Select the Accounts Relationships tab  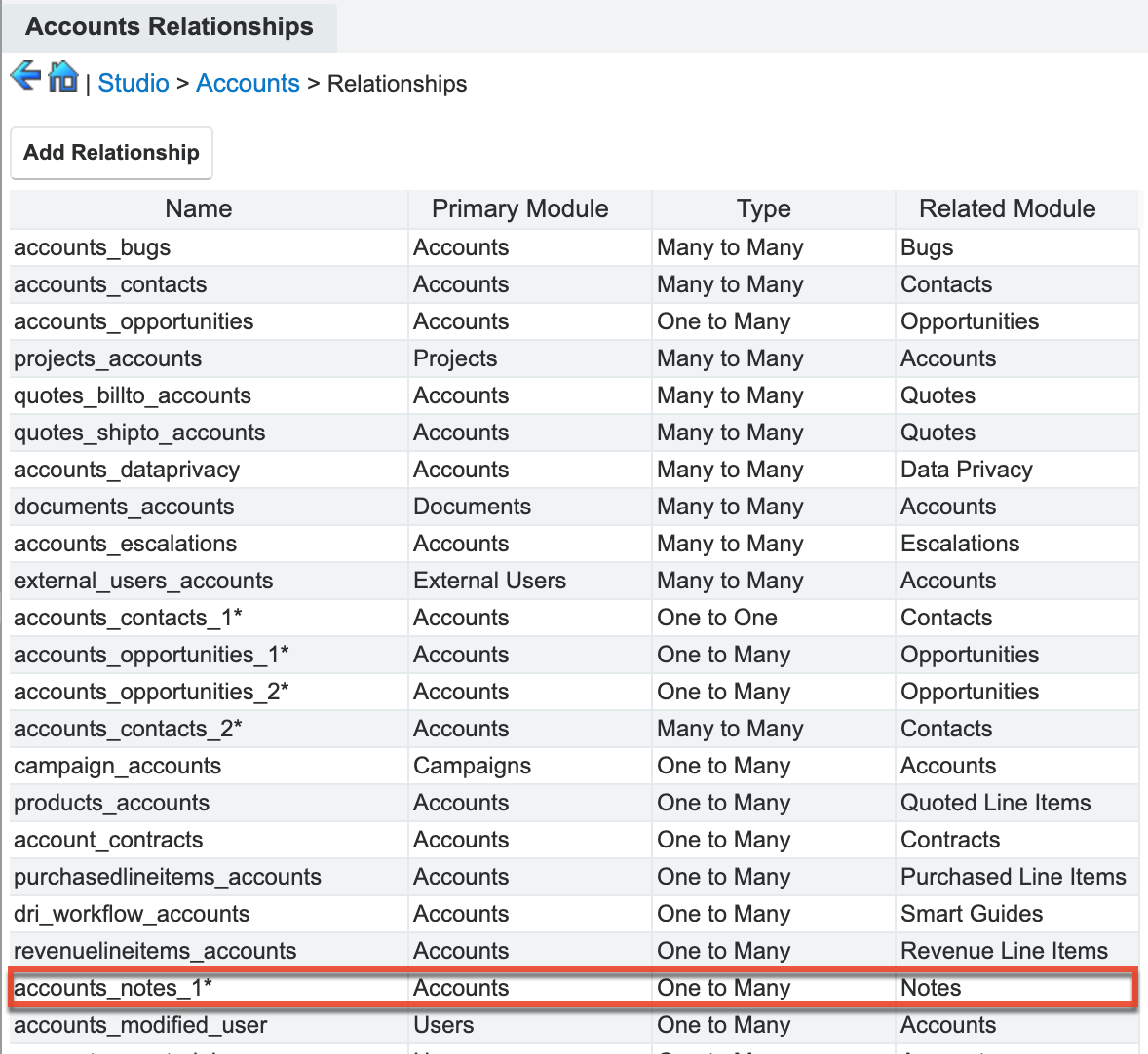coord(169,27)
